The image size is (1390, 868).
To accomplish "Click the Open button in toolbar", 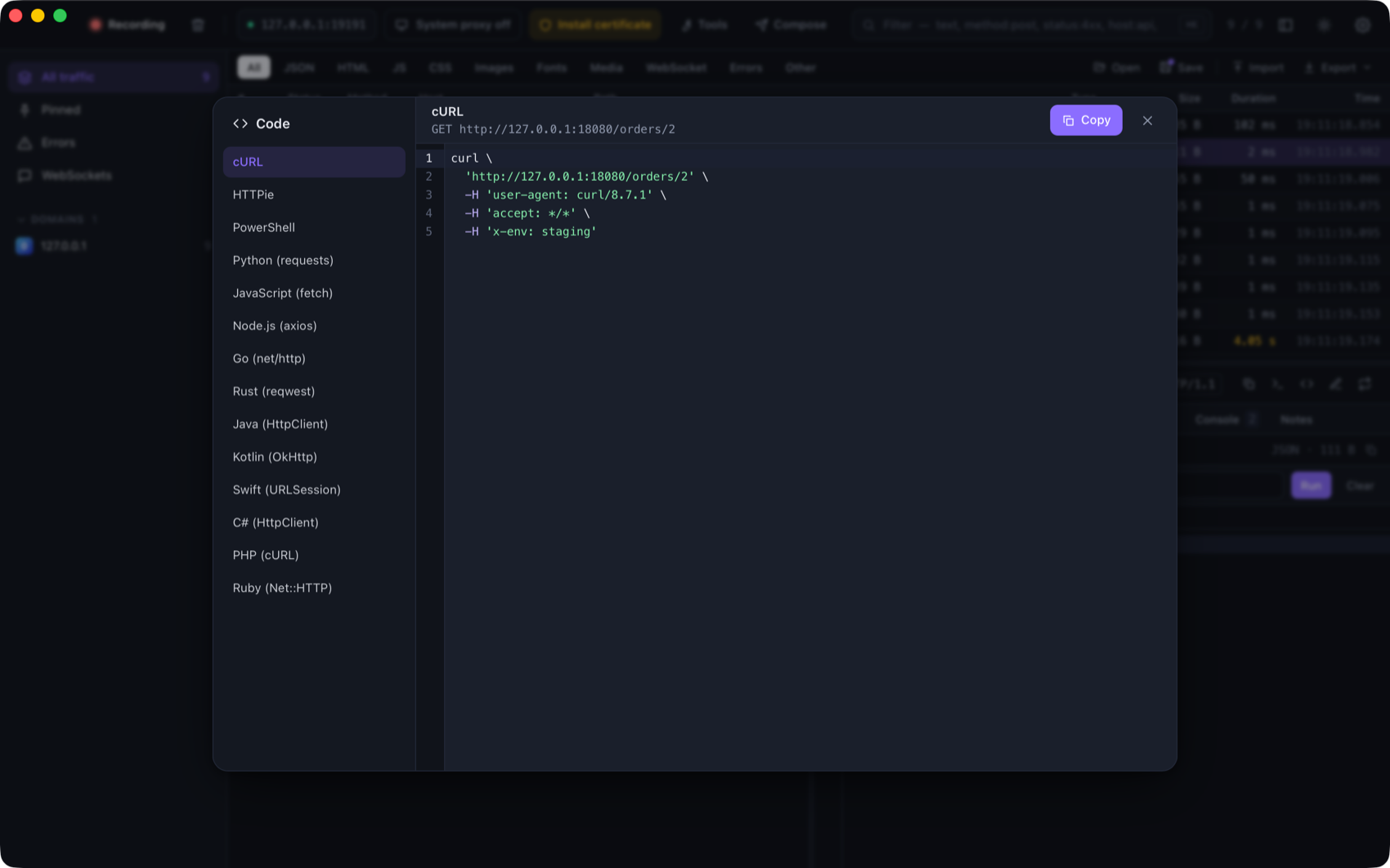I will pyautogui.click(x=1116, y=68).
